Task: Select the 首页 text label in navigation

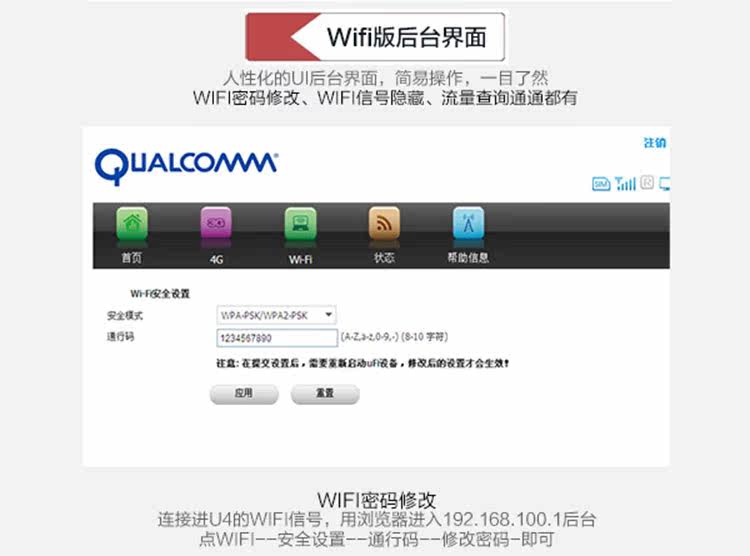Action: click(x=132, y=258)
